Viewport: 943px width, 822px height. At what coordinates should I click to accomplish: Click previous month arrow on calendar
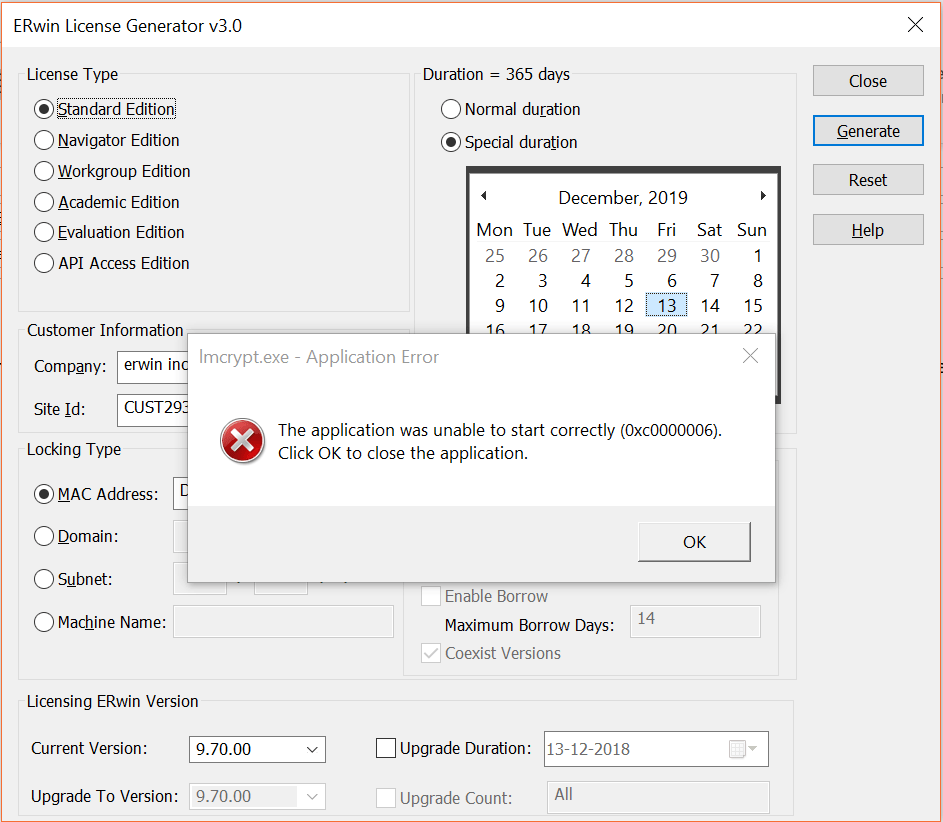[x=484, y=196]
